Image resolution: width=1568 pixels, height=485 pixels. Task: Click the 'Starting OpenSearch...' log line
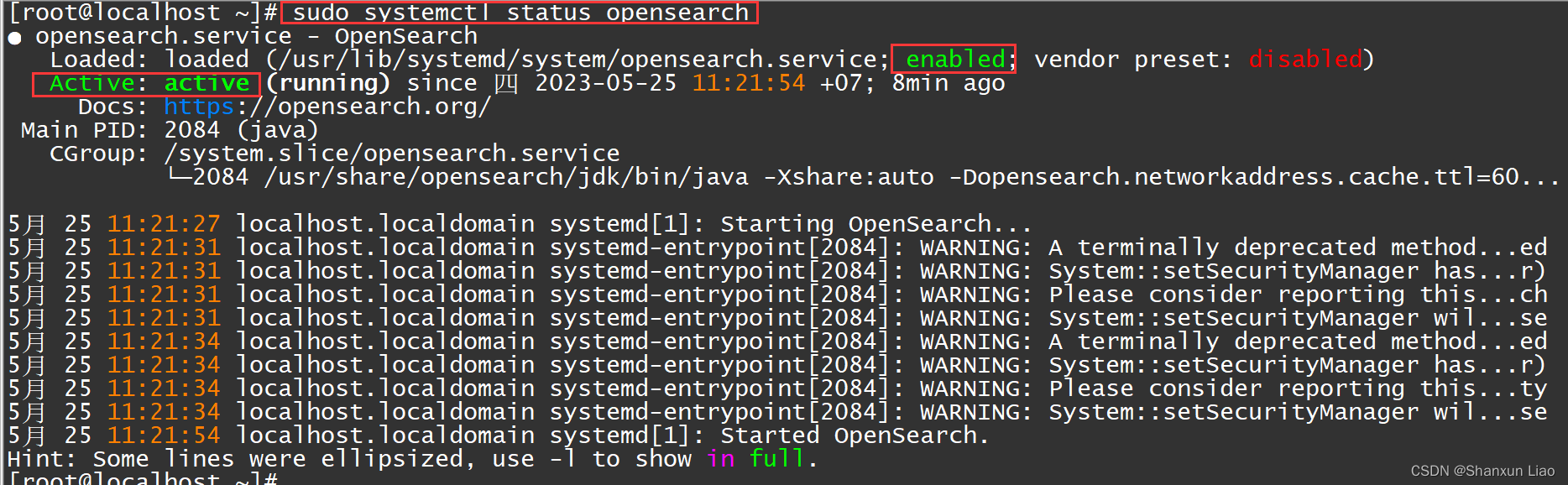click(x=520, y=224)
